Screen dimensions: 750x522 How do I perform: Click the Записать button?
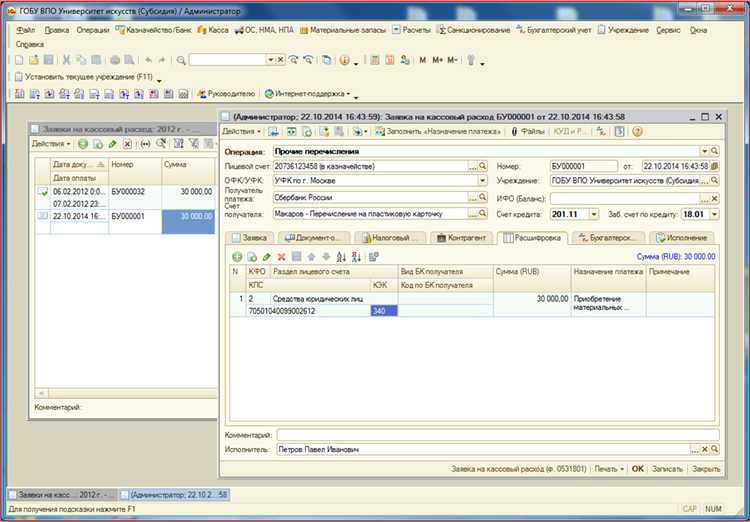point(667,469)
